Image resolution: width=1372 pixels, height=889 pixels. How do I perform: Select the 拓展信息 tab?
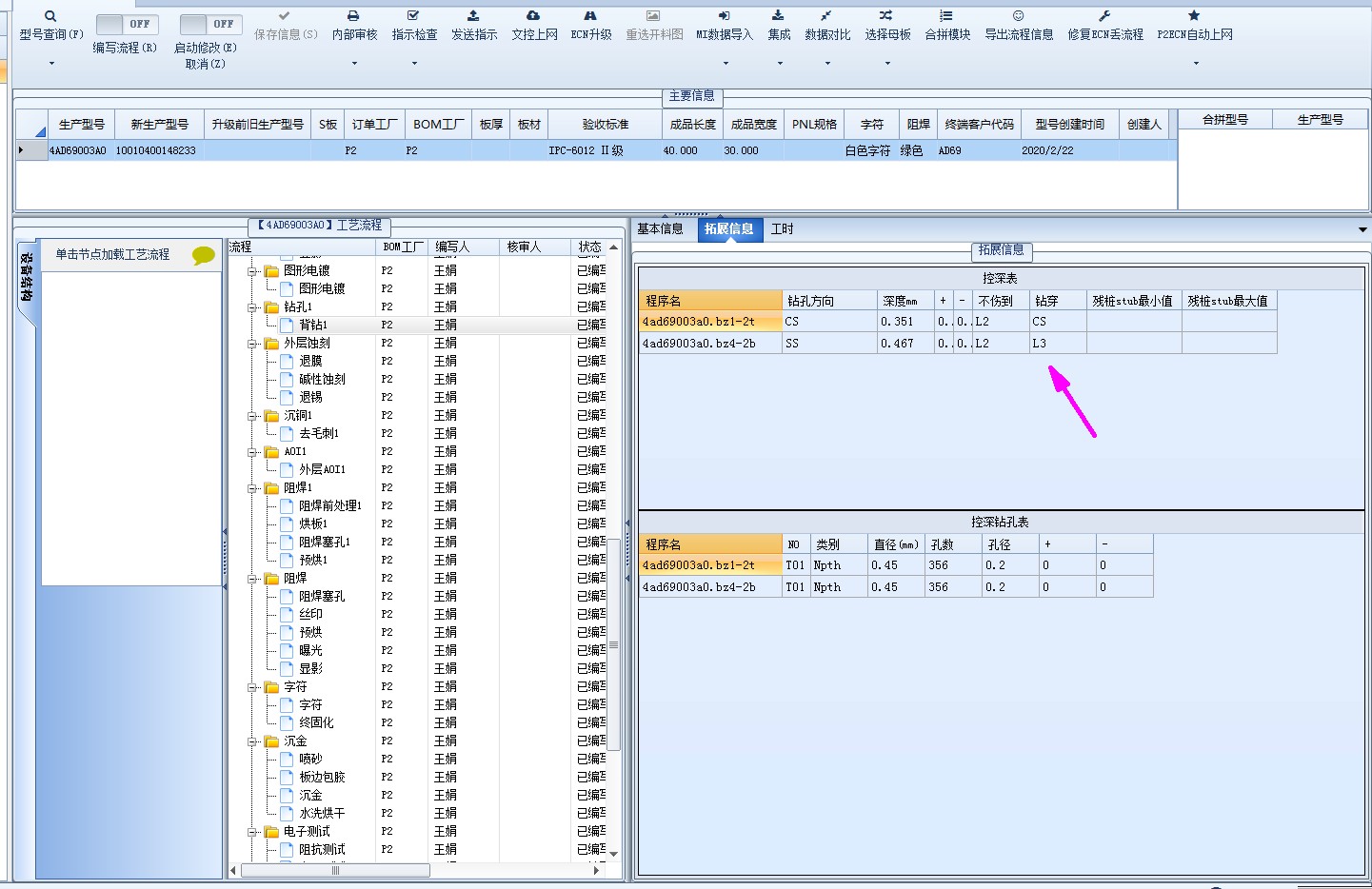[x=729, y=228]
